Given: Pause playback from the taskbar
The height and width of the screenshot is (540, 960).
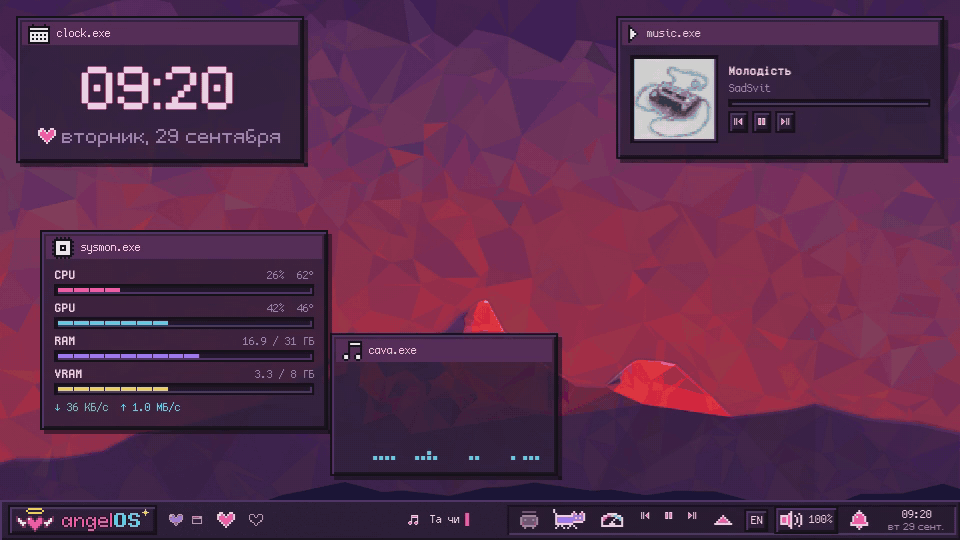Looking at the screenshot, I should point(669,516).
